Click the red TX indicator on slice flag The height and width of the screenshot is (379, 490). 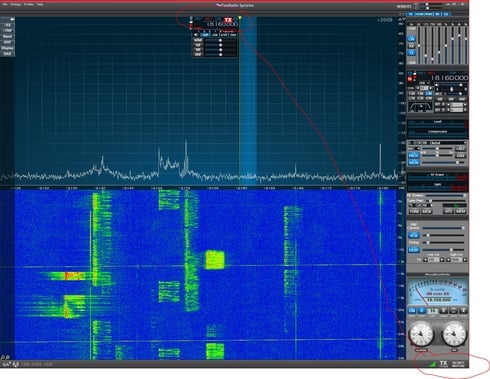point(228,20)
